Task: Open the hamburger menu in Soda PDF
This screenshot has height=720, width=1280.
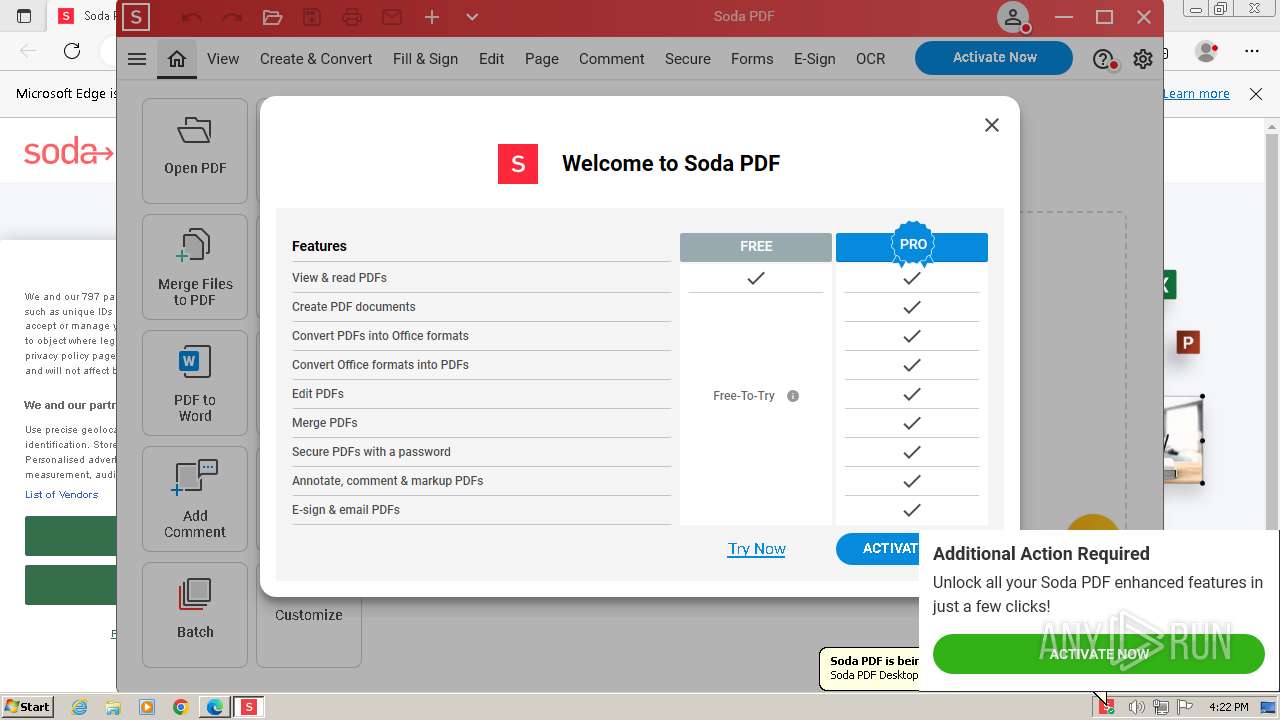Action: click(x=137, y=59)
